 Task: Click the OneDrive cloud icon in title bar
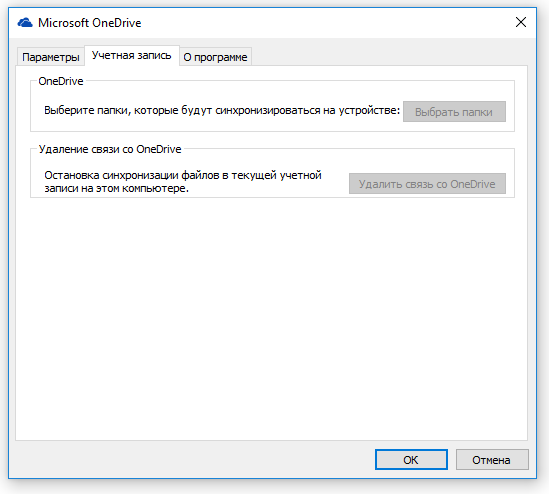point(25,23)
